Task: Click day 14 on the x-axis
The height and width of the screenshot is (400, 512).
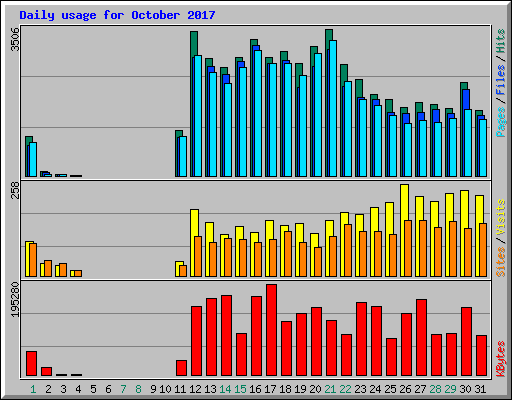Action: point(225,389)
